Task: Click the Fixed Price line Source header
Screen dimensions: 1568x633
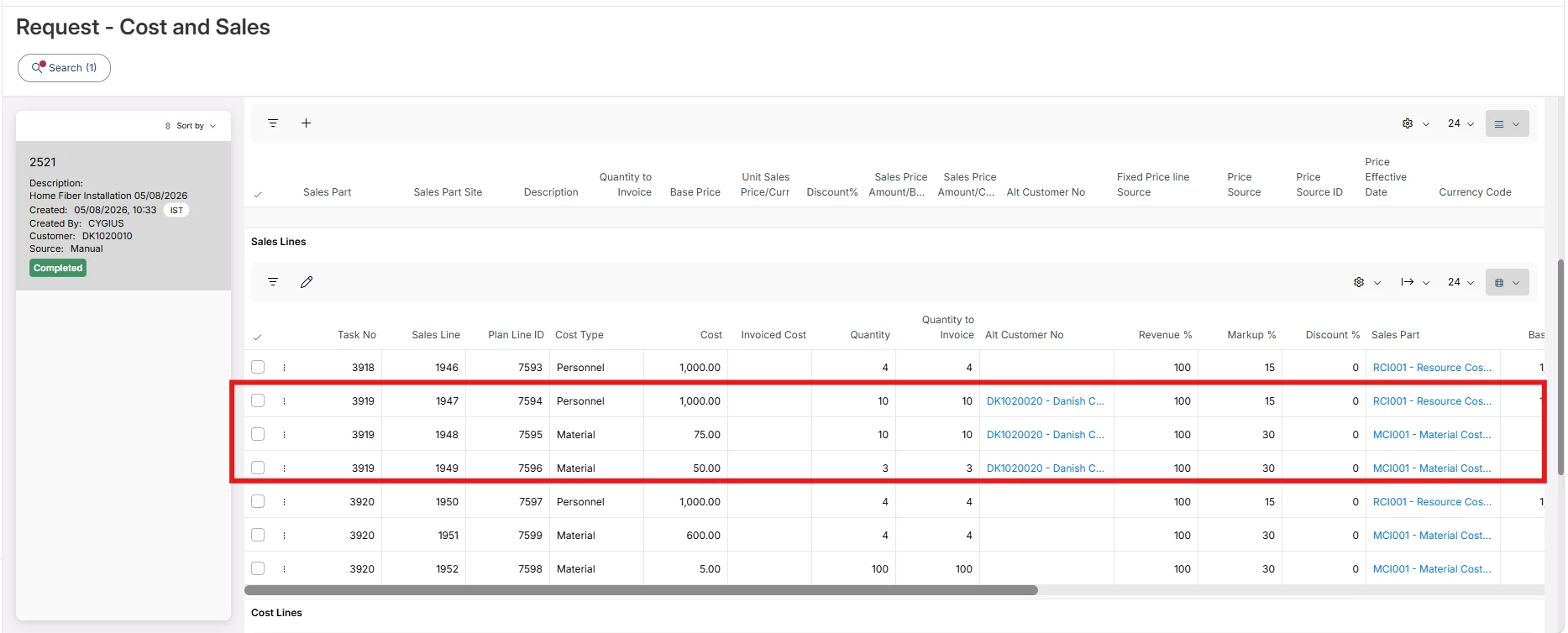Action: [1153, 185]
